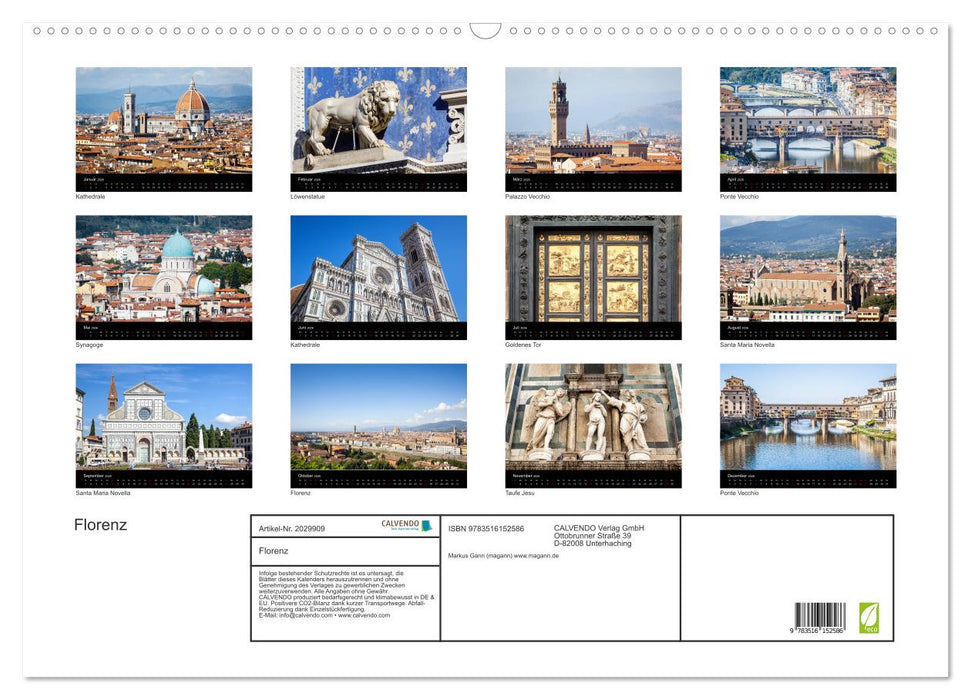
Task: Click the Löwenstatue February thumbnail
Action: [378, 128]
